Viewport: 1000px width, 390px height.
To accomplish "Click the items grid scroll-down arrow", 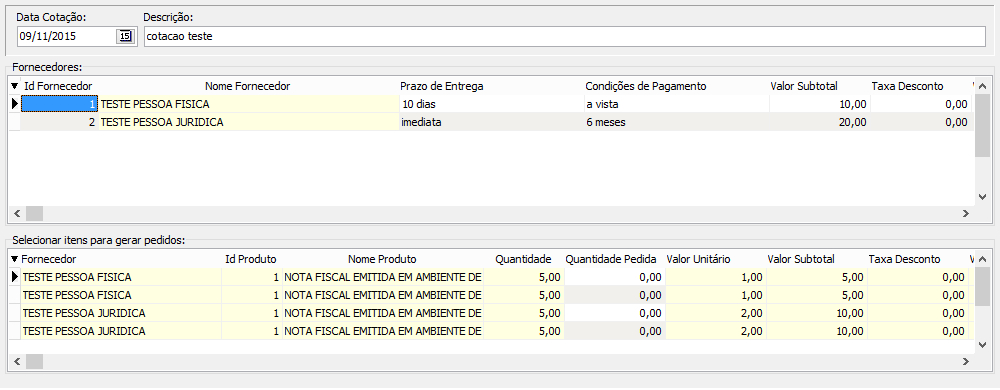I will pos(983,345).
